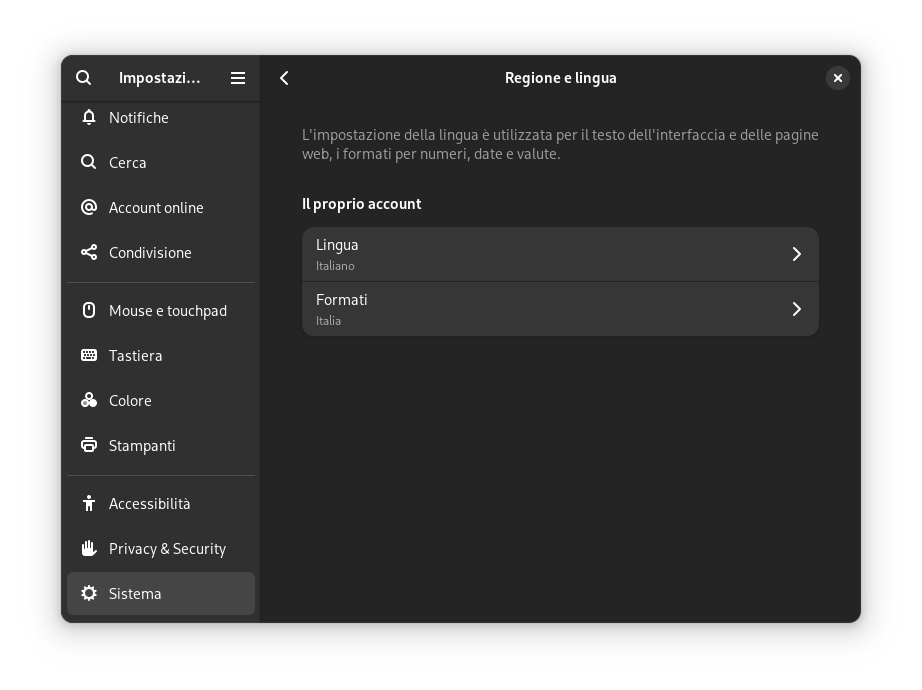The height and width of the screenshot is (690, 922).
Task: Open the Privacy & Security panel
Action: (161, 548)
